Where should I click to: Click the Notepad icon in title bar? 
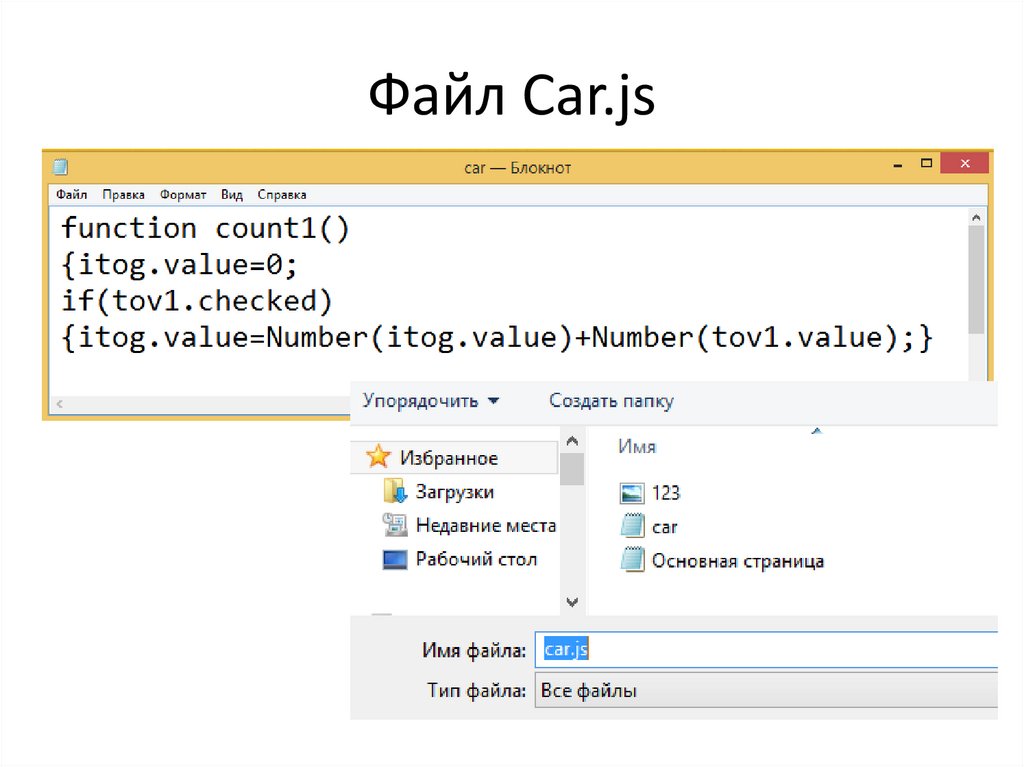(60, 167)
